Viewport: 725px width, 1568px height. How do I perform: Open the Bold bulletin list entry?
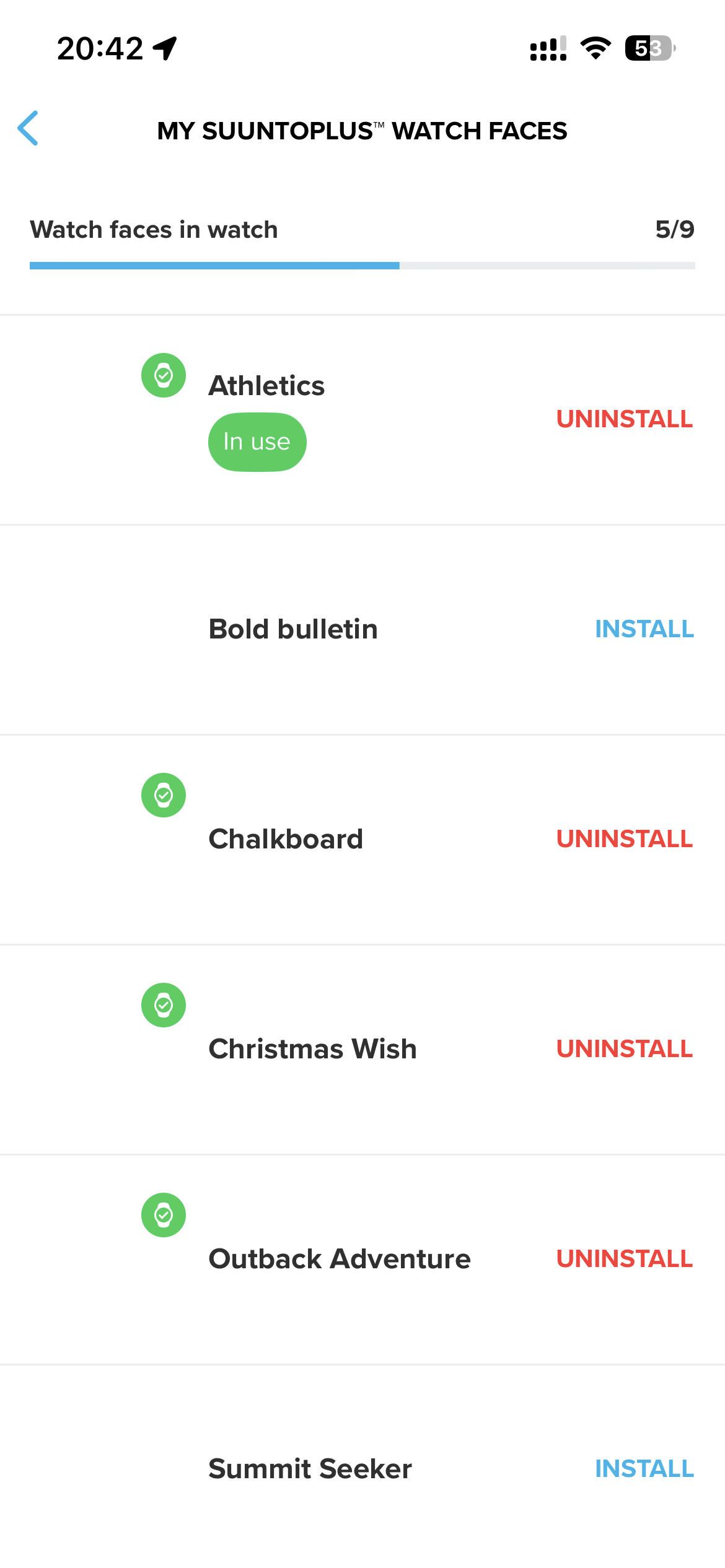point(293,629)
